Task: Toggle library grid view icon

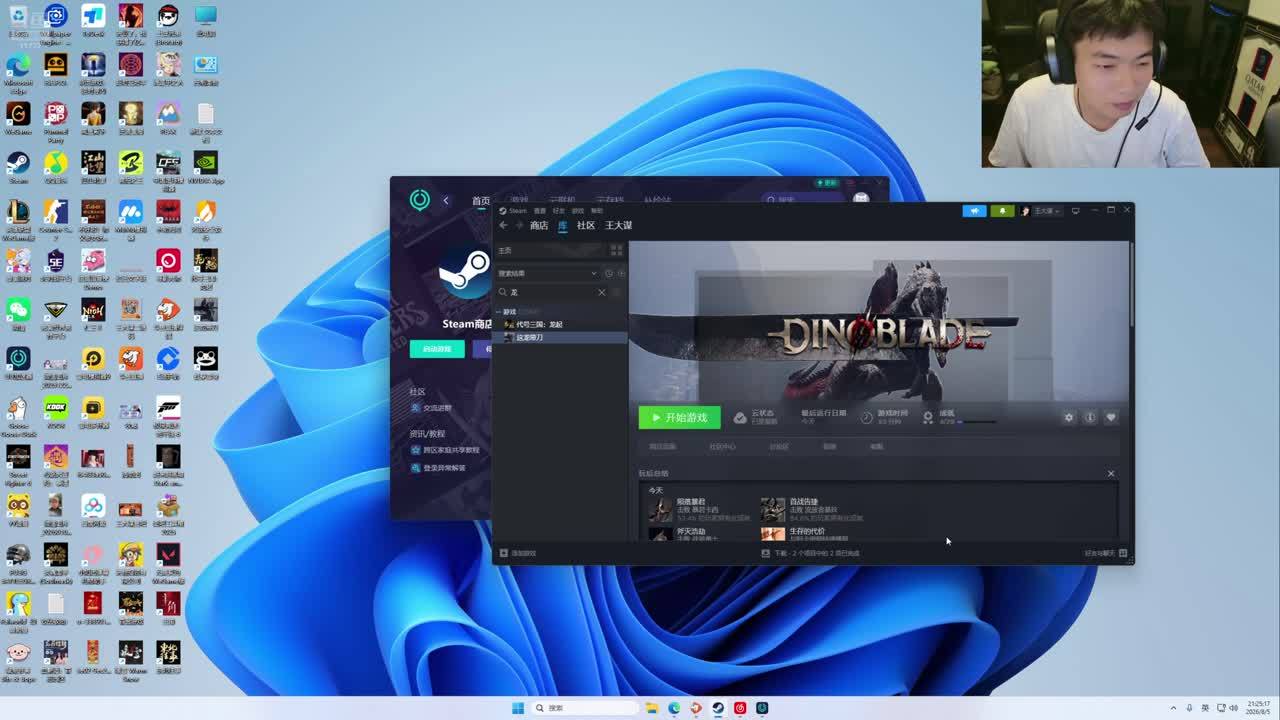Action: click(x=616, y=250)
